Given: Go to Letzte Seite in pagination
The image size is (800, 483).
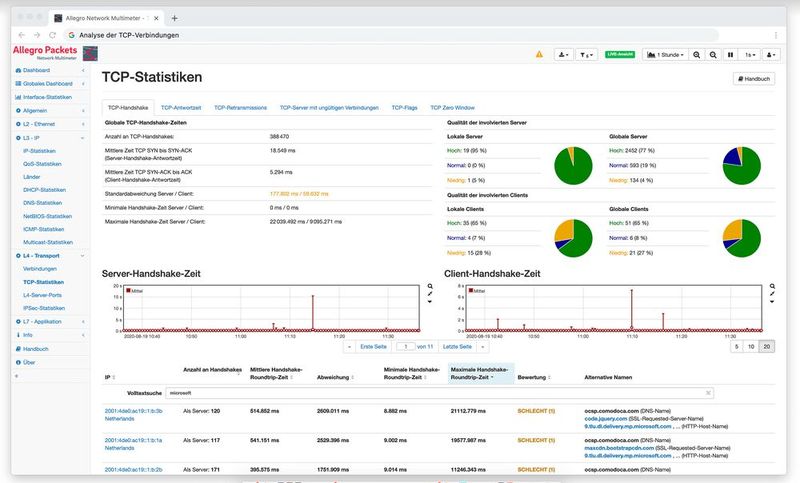Looking at the screenshot, I should coord(457,346).
